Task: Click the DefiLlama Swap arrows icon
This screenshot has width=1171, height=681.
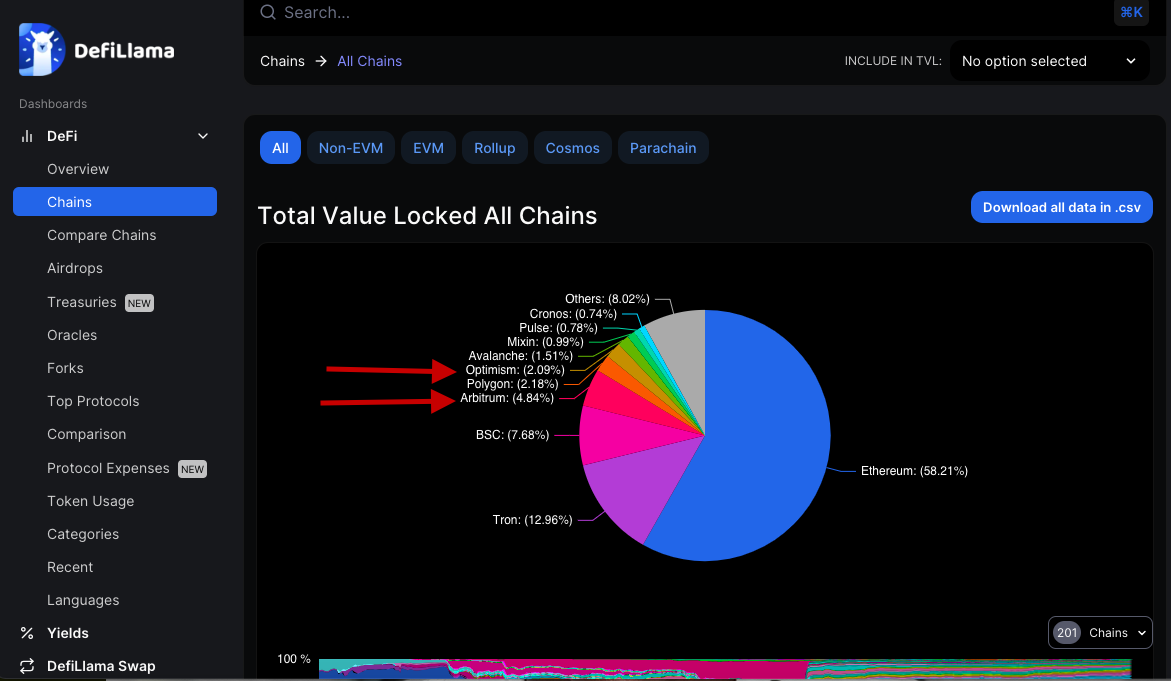Action: coord(27,666)
